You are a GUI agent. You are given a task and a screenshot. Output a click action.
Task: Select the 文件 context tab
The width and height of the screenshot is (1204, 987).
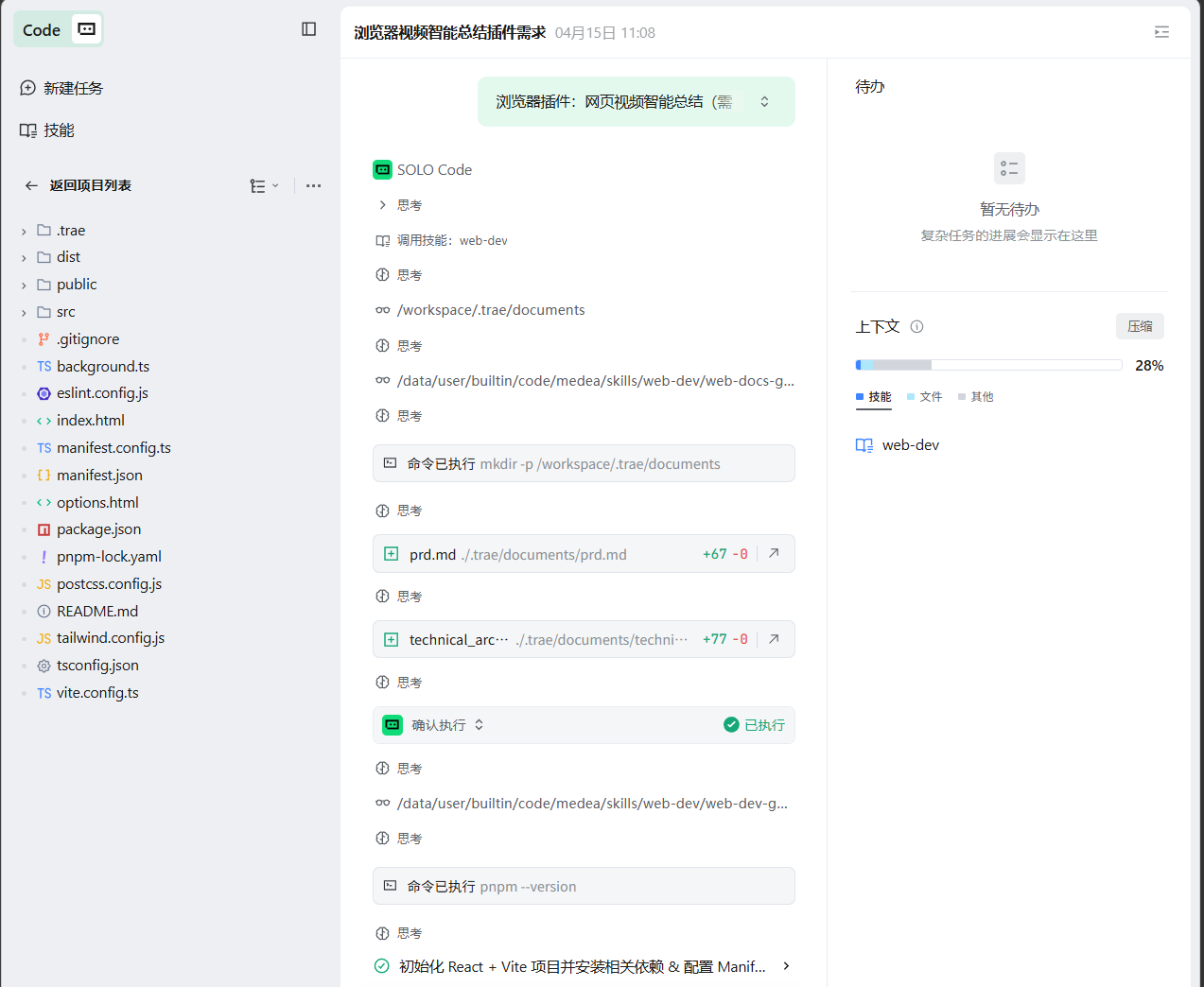[x=924, y=397]
